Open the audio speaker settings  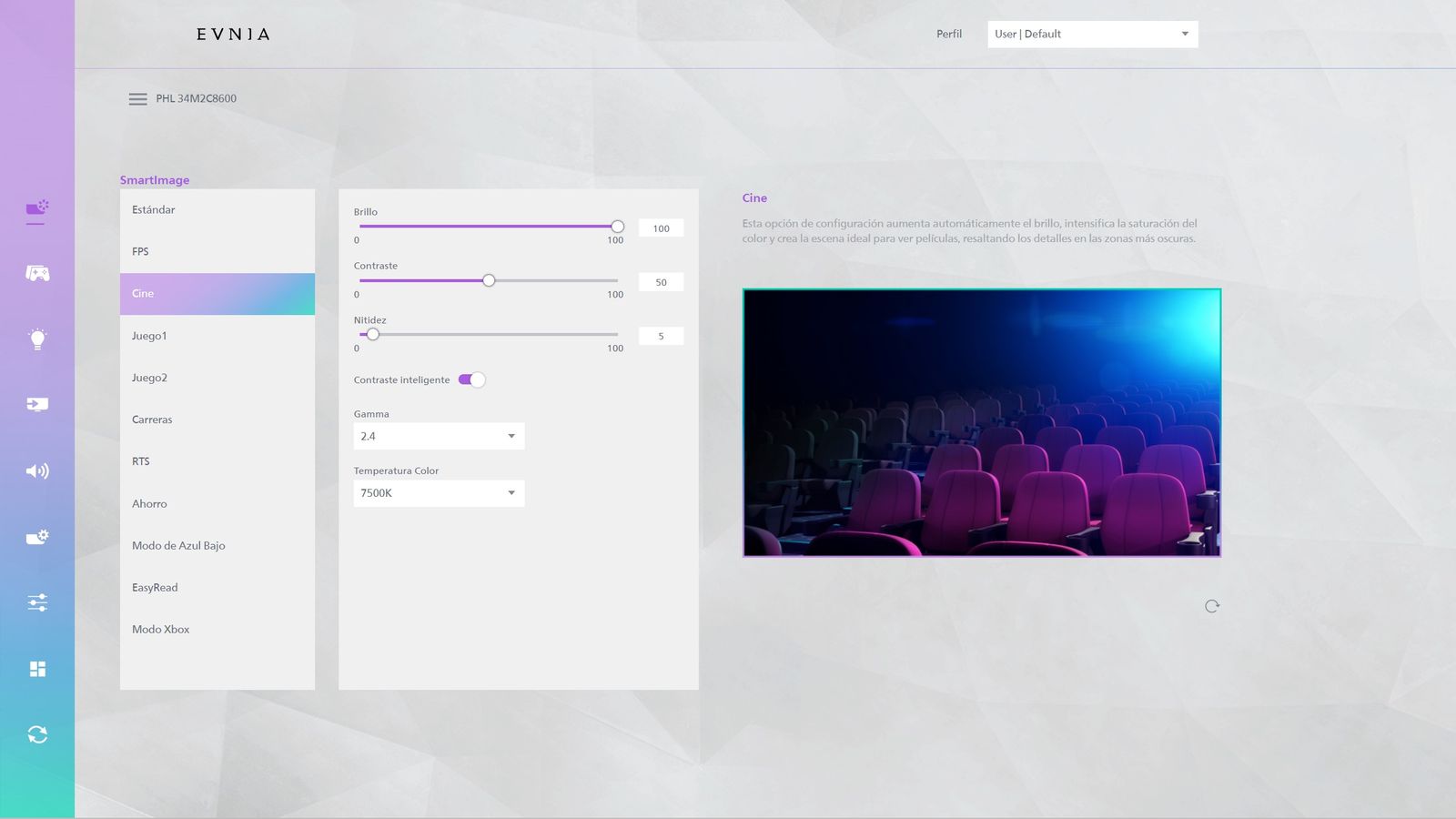[37, 470]
